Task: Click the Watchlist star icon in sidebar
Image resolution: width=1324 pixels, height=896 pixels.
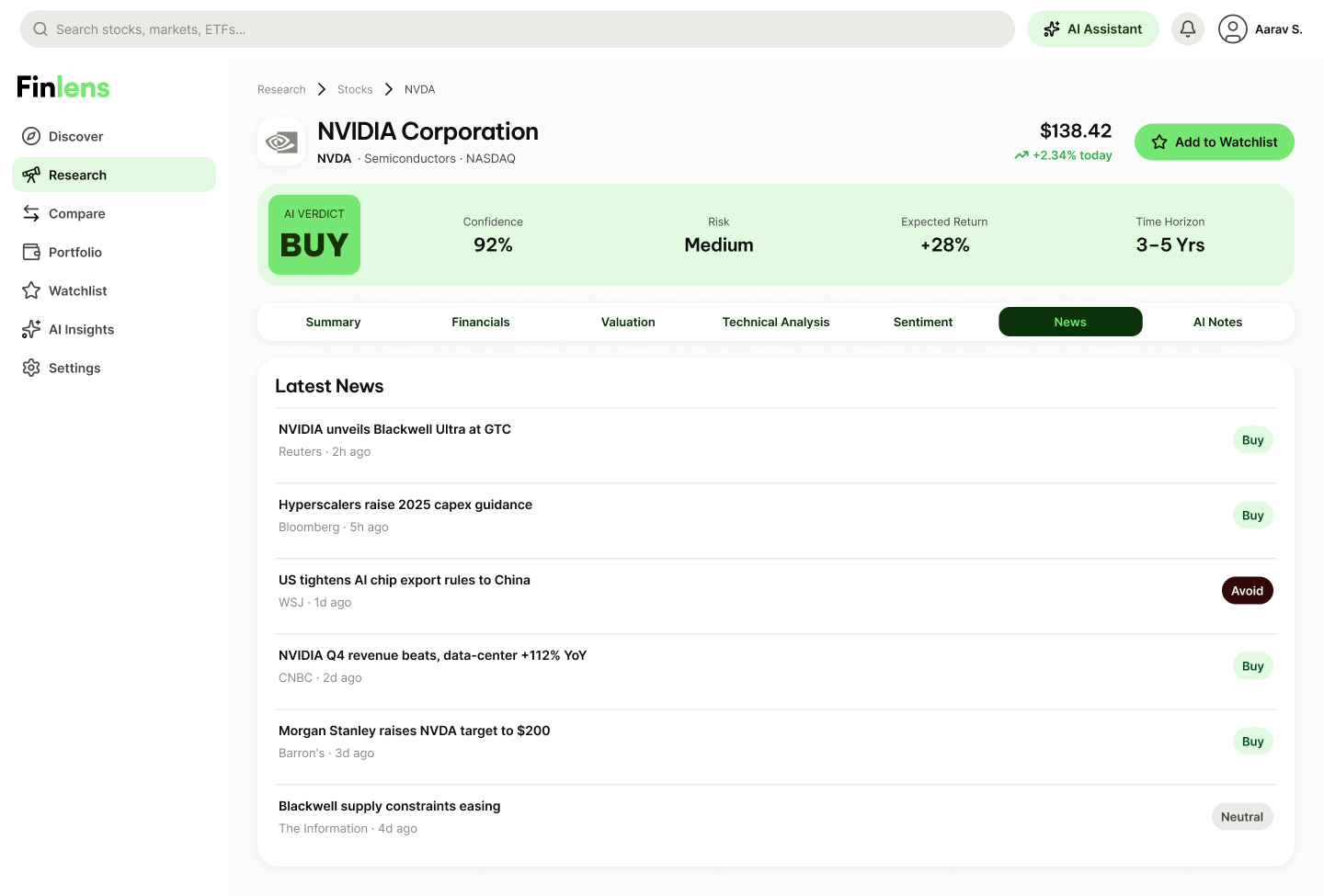Action: [x=31, y=290]
